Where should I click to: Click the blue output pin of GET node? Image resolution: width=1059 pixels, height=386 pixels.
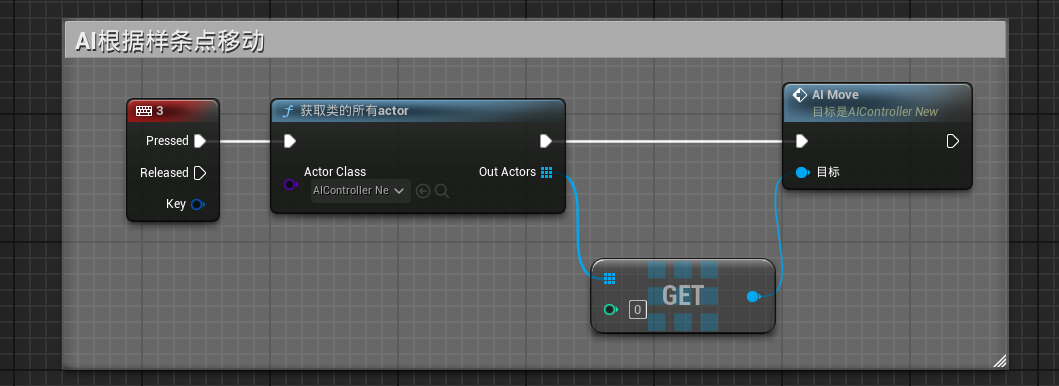[754, 296]
